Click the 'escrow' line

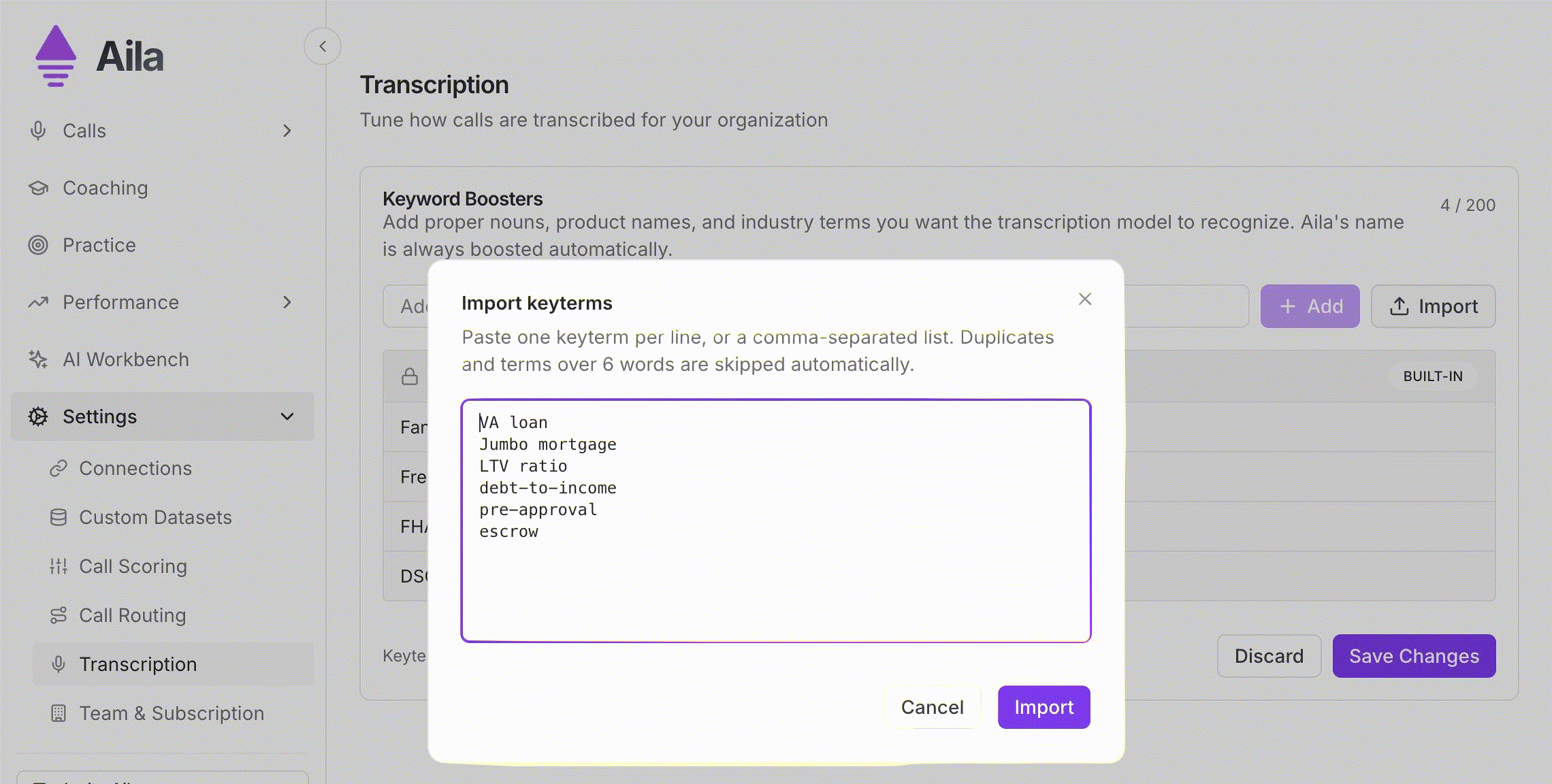point(508,532)
